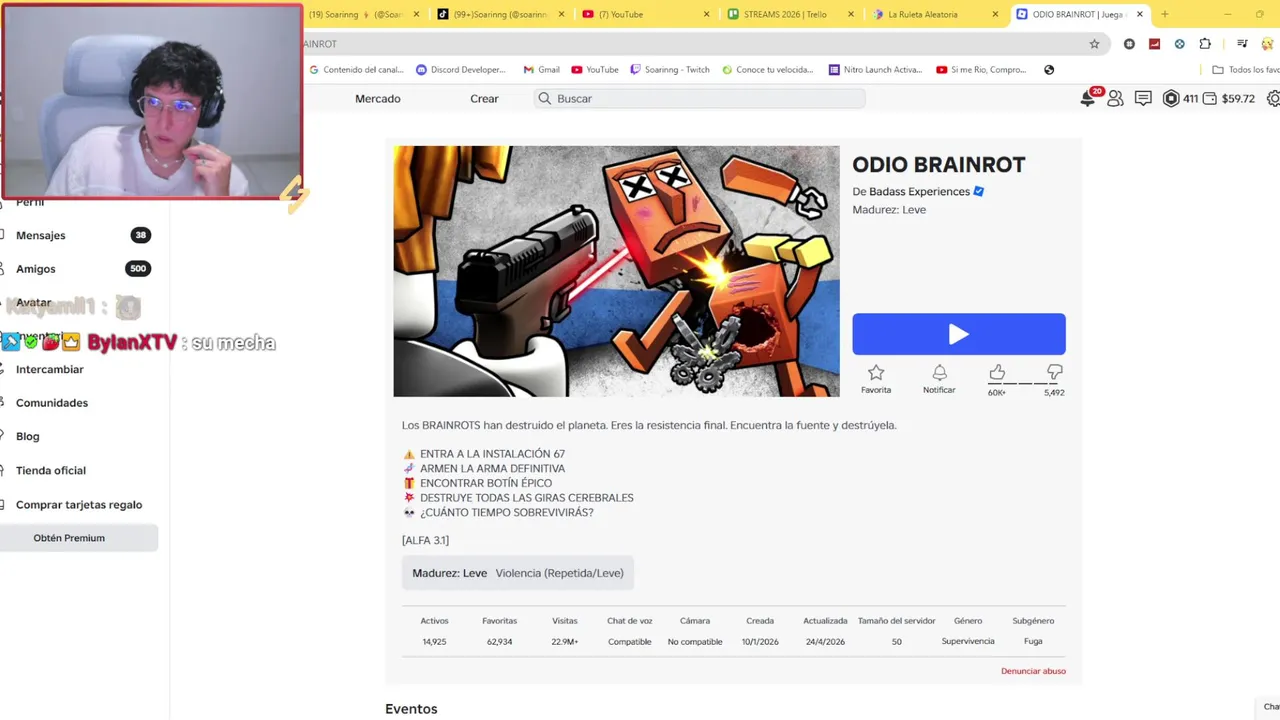Switch to the (19) Soarinng tab
Screen dimensions: 1280x720
[365, 14]
